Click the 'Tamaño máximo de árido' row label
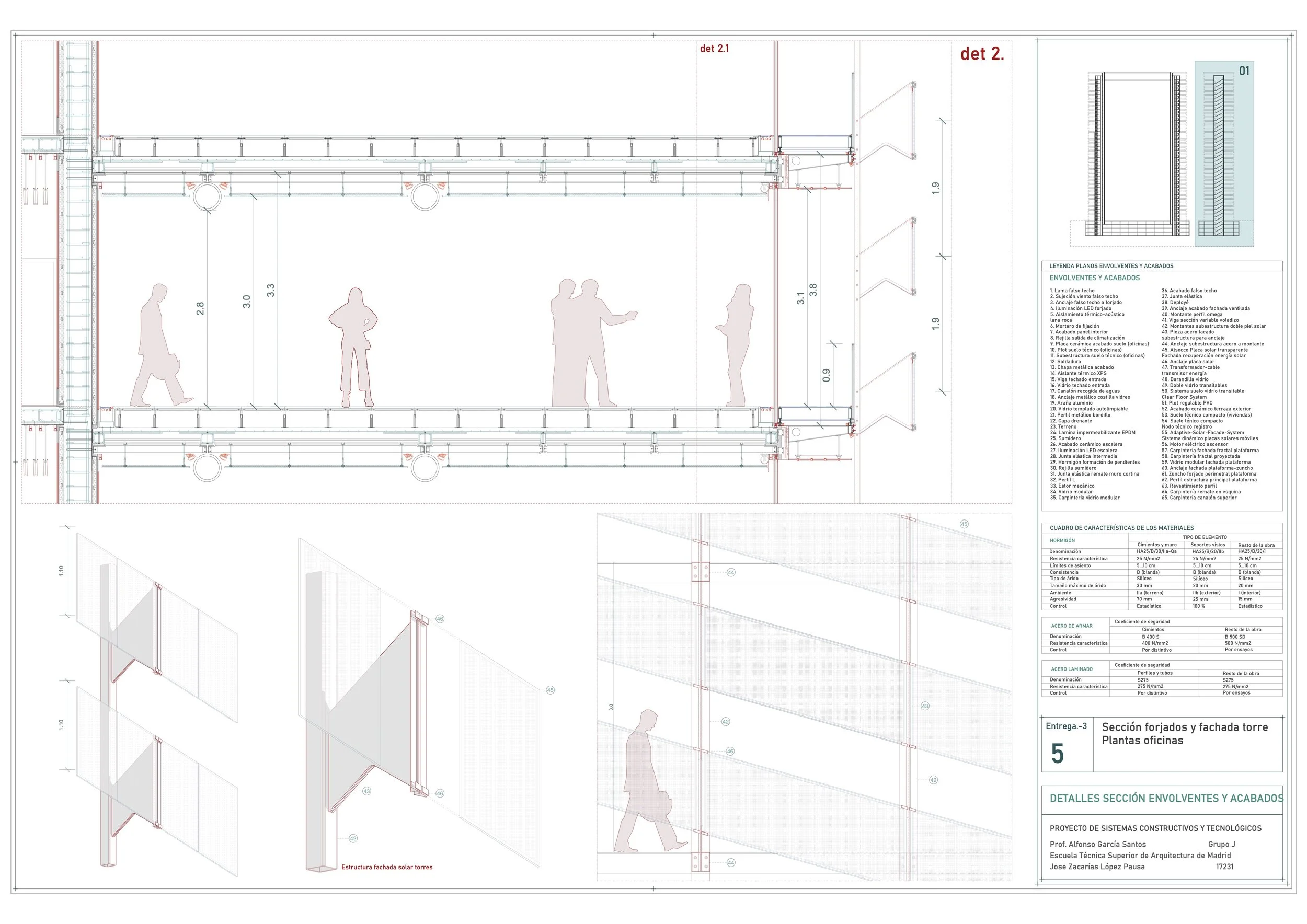The image size is (1307, 924). pyautogui.click(x=1077, y=585)
